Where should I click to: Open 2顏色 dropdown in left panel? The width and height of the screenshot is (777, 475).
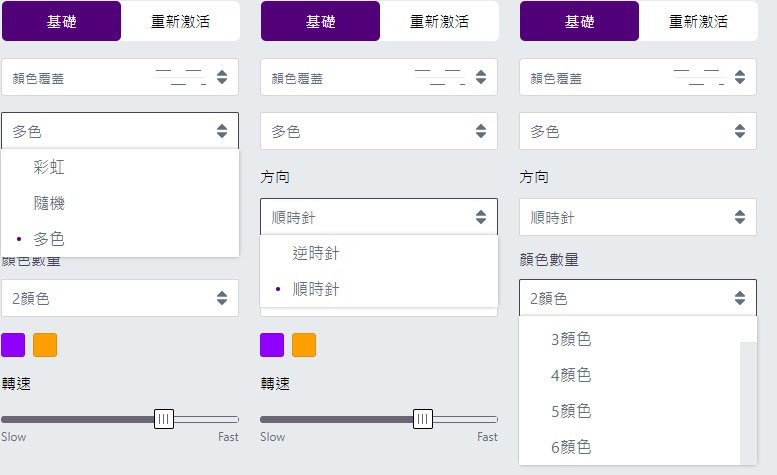point(120,298)
